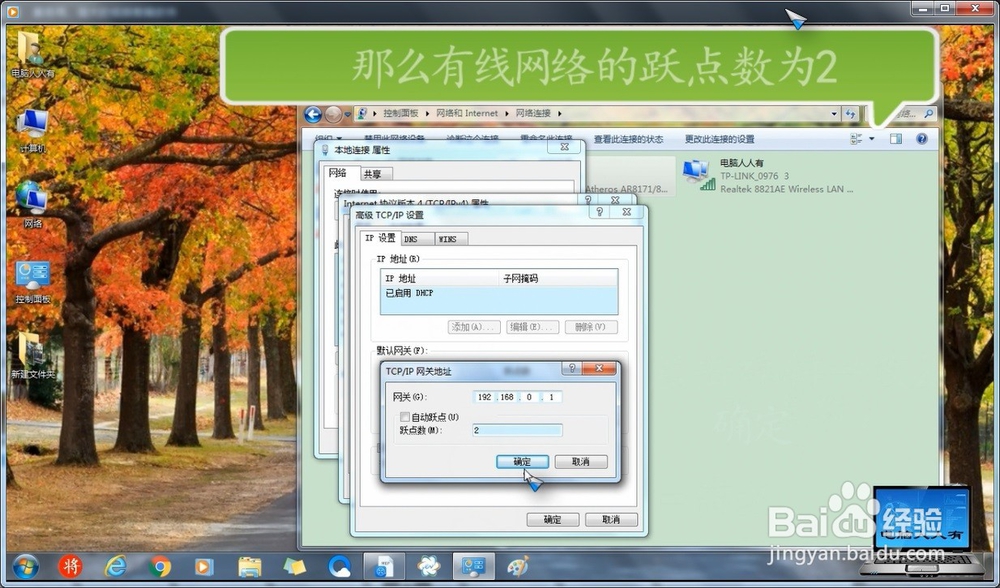Viewport: 1000px width, 588px height.
Task: Select 已启用 DHCP row in IP list
Action: (x=499, y=293)
